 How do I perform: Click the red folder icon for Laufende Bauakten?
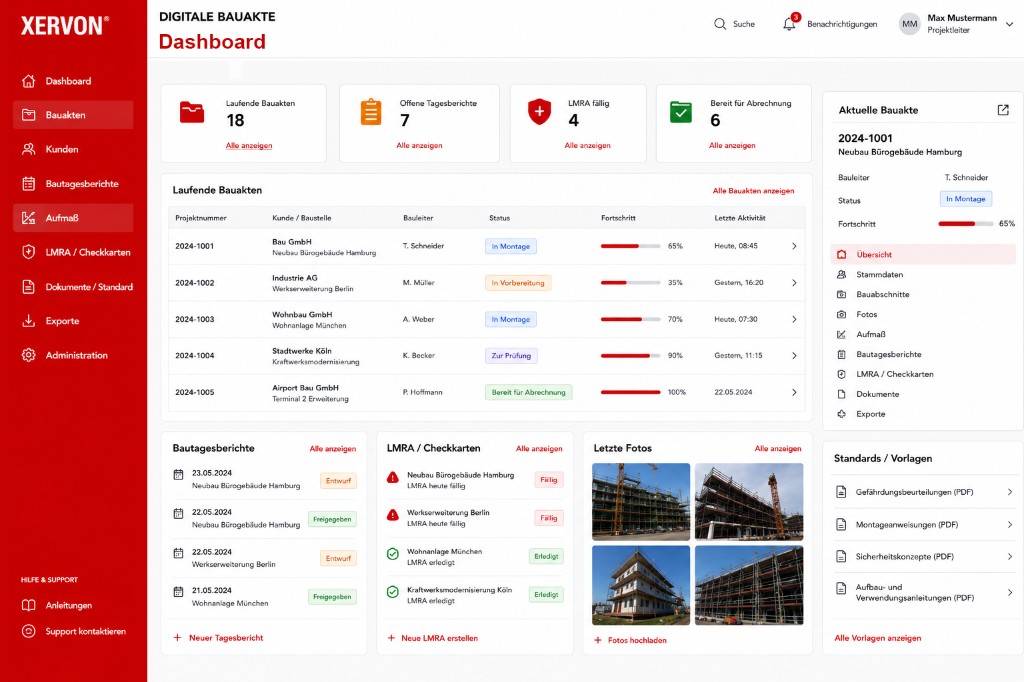click(x=192, y=112)
